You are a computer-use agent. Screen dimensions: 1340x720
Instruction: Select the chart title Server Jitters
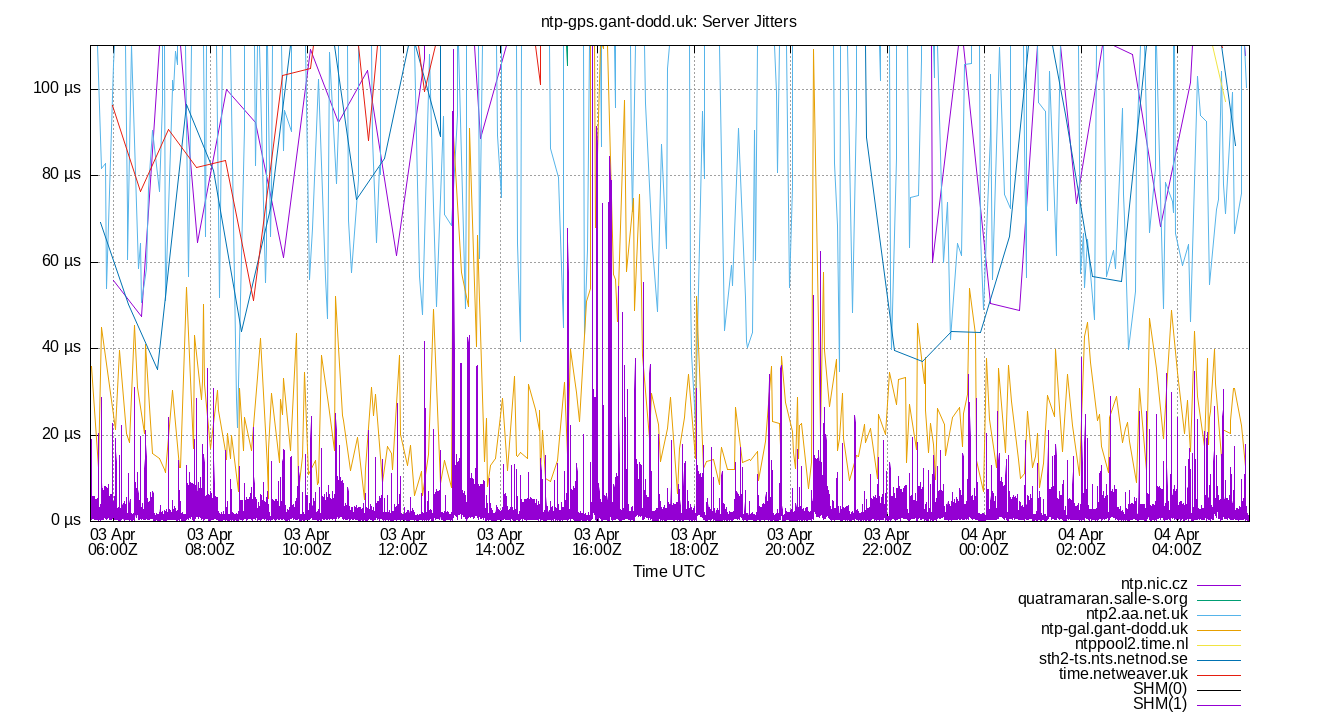point(668,21)
